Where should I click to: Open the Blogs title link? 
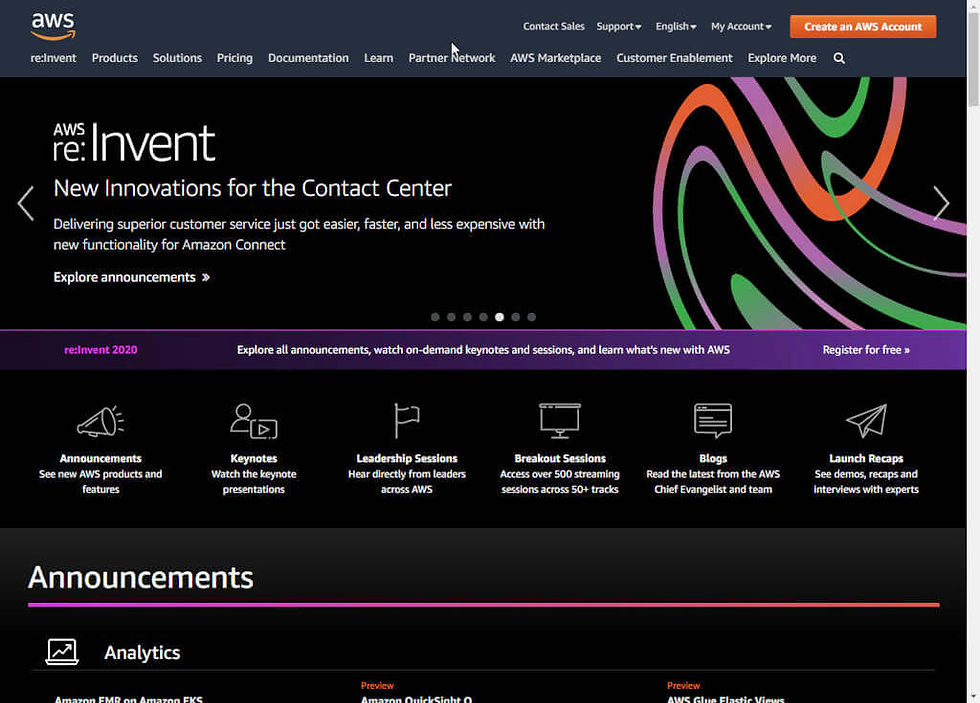[713, 458]
